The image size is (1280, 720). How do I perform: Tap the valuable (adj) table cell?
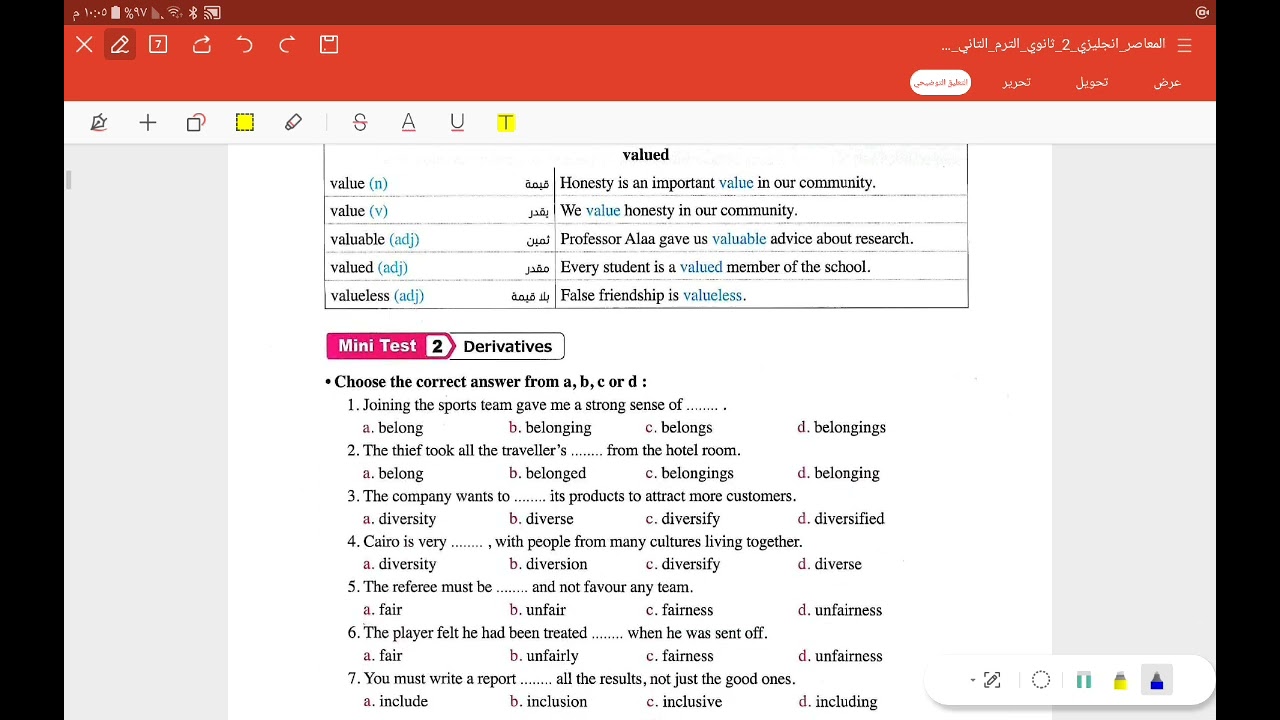click(440, 239)
